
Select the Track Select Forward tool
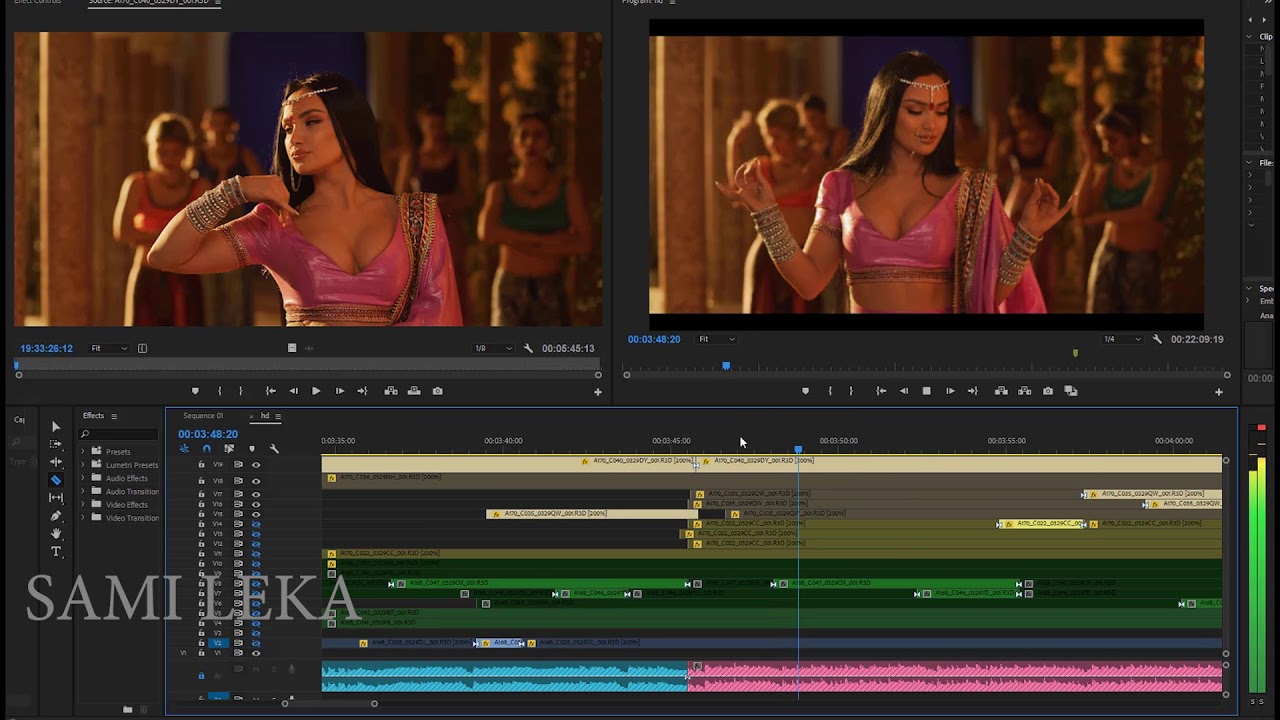56,444
